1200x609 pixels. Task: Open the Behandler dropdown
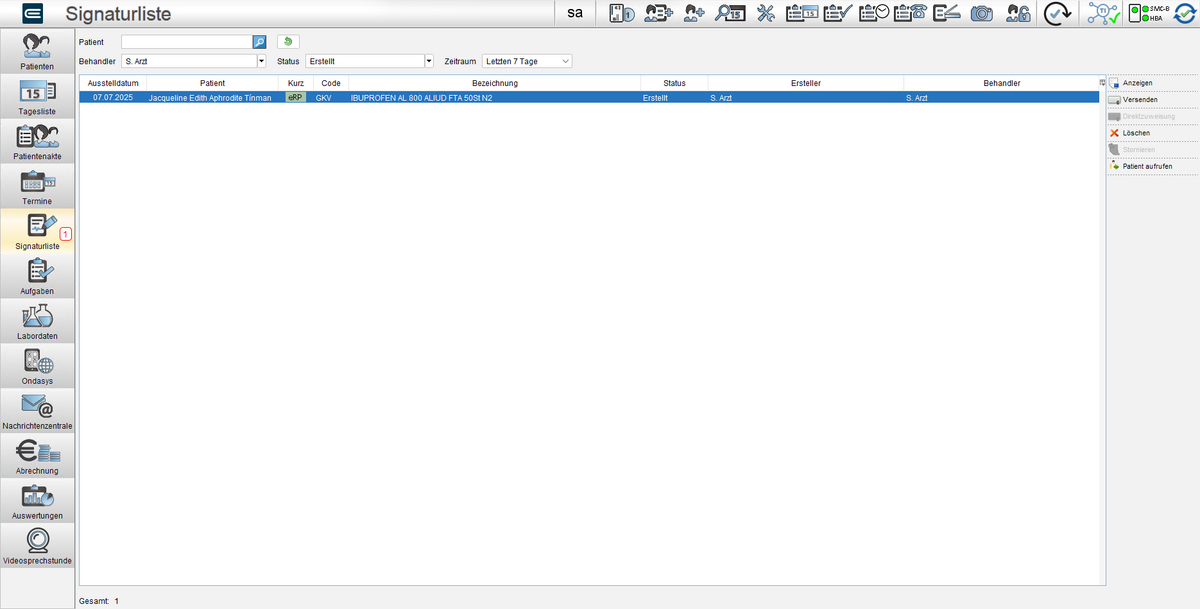(261, 61)
